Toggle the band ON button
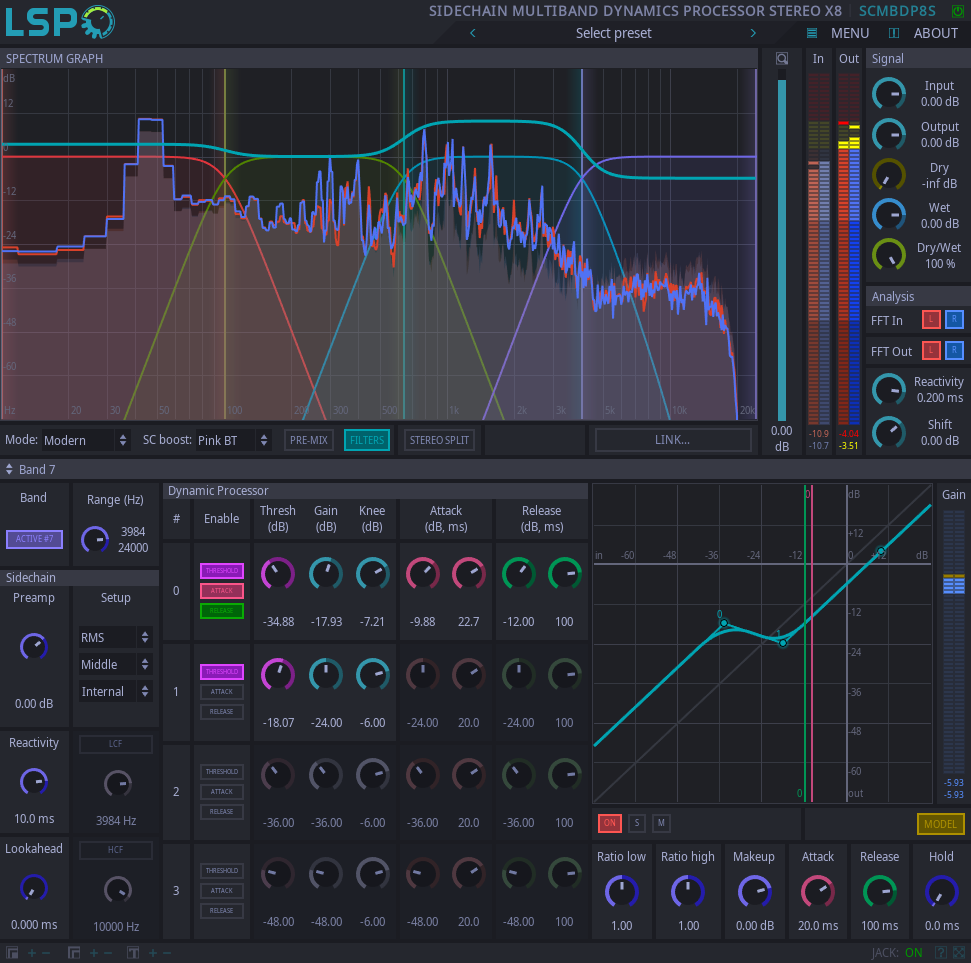The height and width of the screenshot is (963, 971). pyautogui.click(x=609, y=823)
